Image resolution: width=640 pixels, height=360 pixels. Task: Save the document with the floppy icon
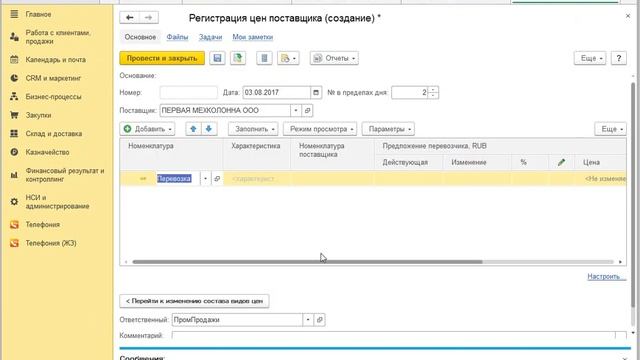point(217,58)
